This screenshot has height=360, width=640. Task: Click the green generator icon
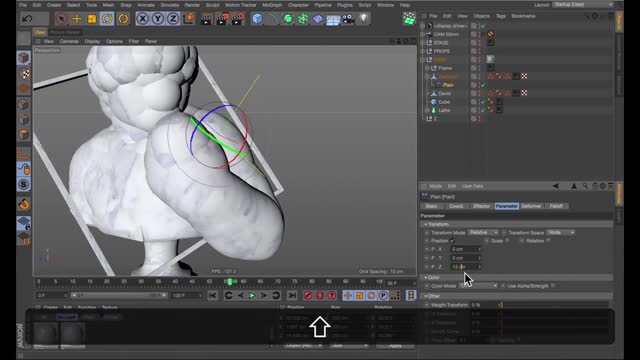[288, 19]
